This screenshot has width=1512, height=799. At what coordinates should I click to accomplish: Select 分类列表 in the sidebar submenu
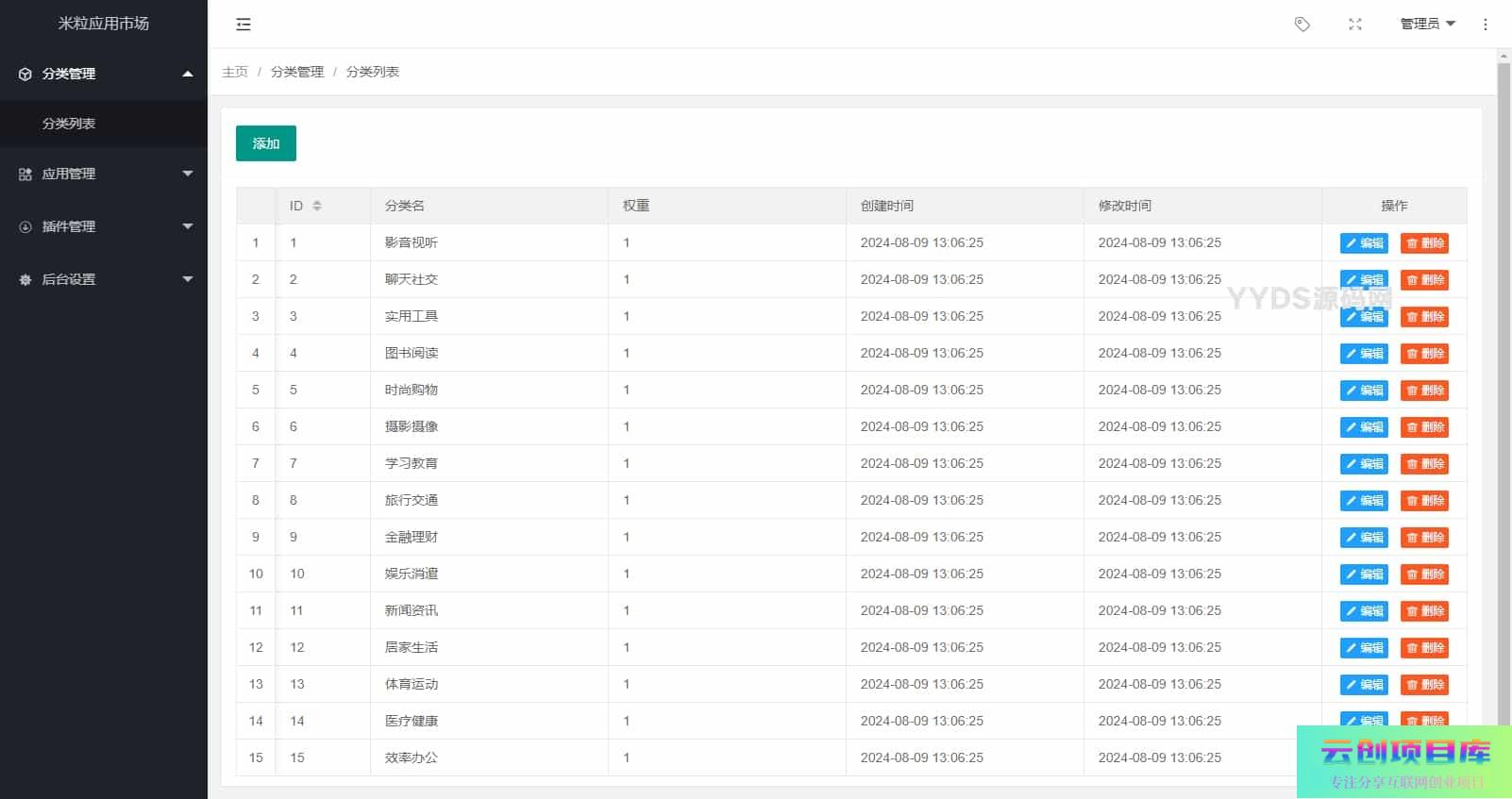pos(69,124)
